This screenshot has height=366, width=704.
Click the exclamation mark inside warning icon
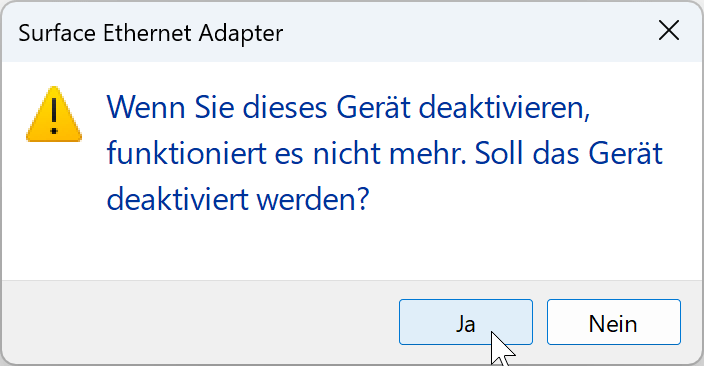point(54,116)
